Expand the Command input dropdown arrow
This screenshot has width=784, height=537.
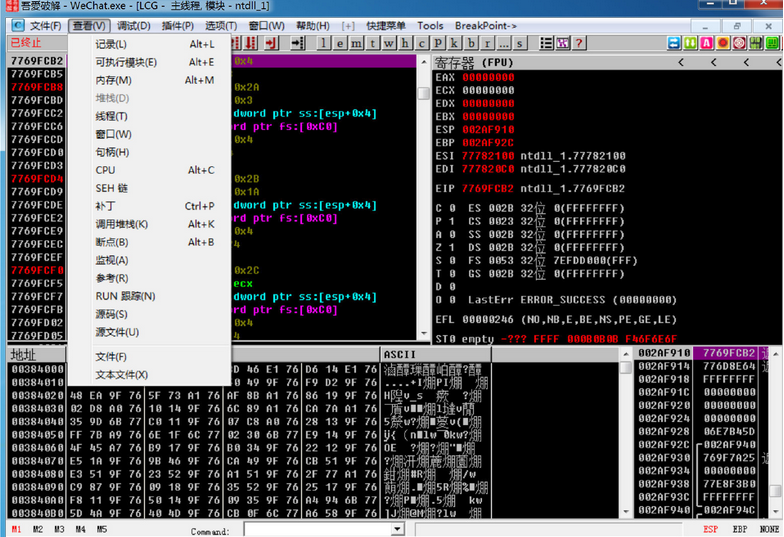398,529
